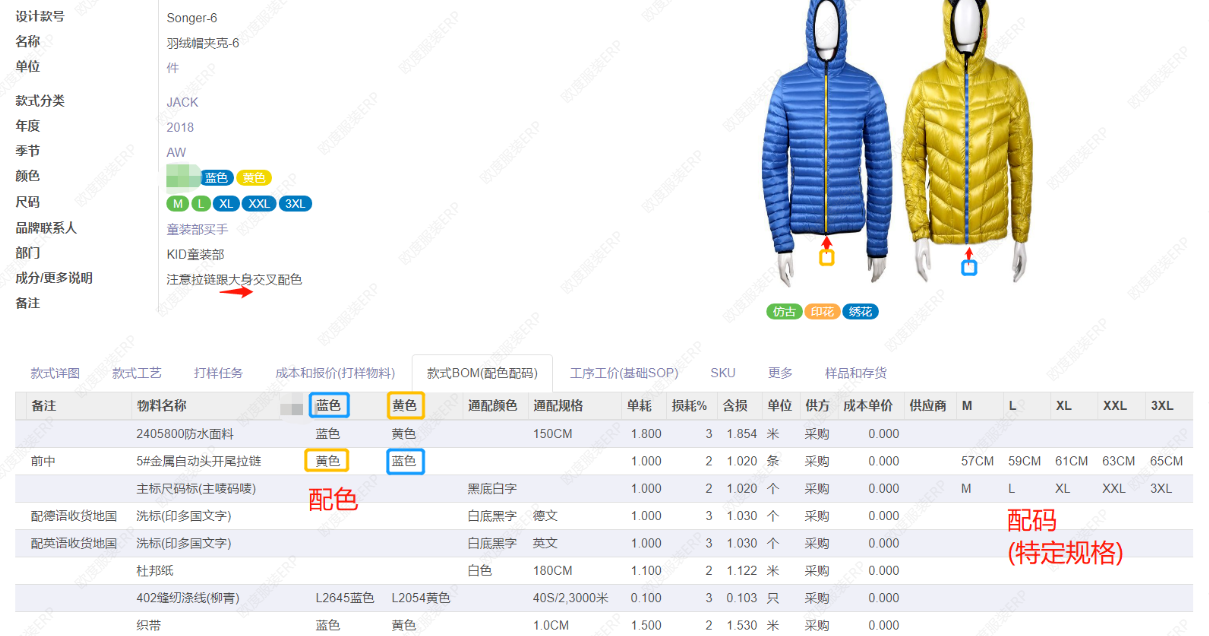Screen dimensions: 1209x636
Task: Select the 黄色 color tag beside 颜色
Action: pyautogui.click(x=254, y=178)
